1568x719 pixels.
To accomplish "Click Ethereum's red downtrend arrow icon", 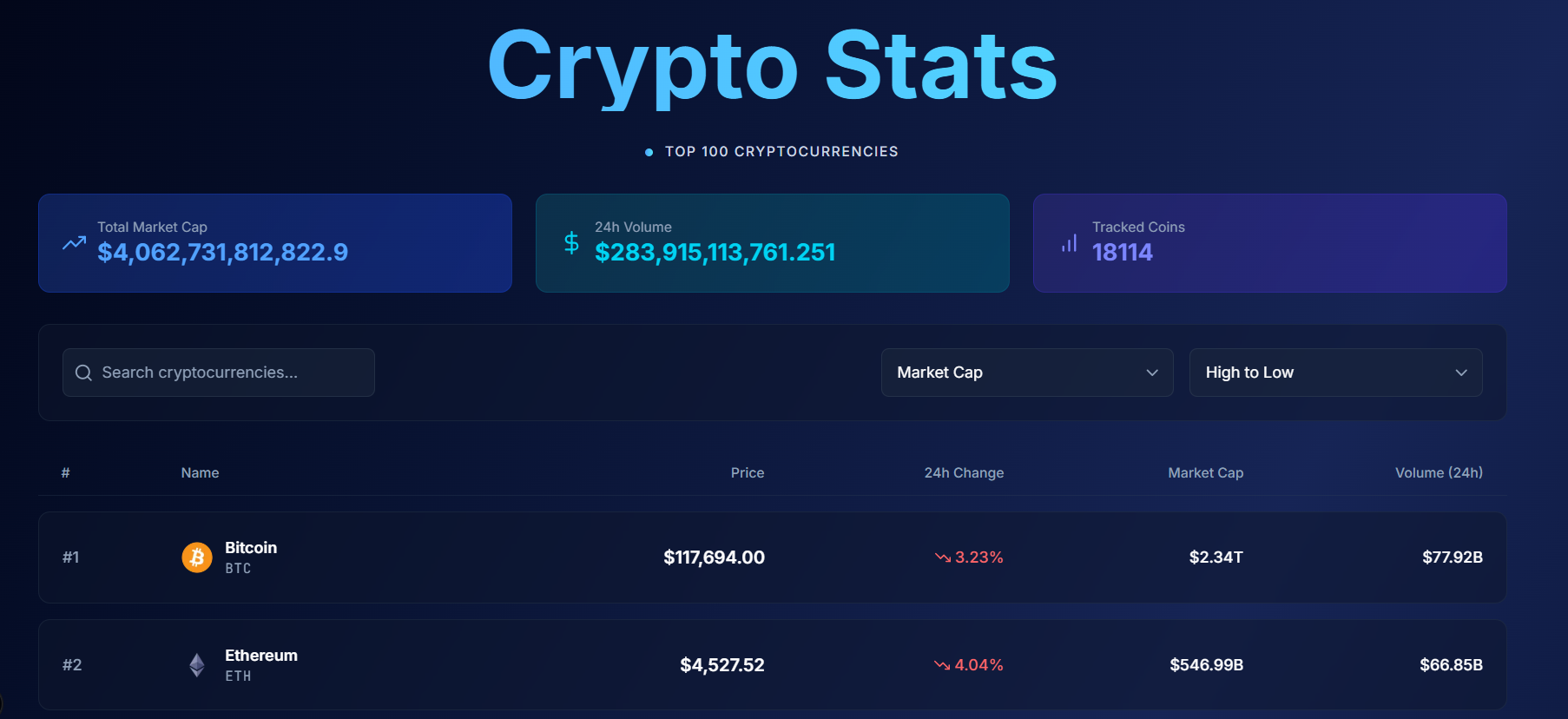I will click(x=942, y=665).
